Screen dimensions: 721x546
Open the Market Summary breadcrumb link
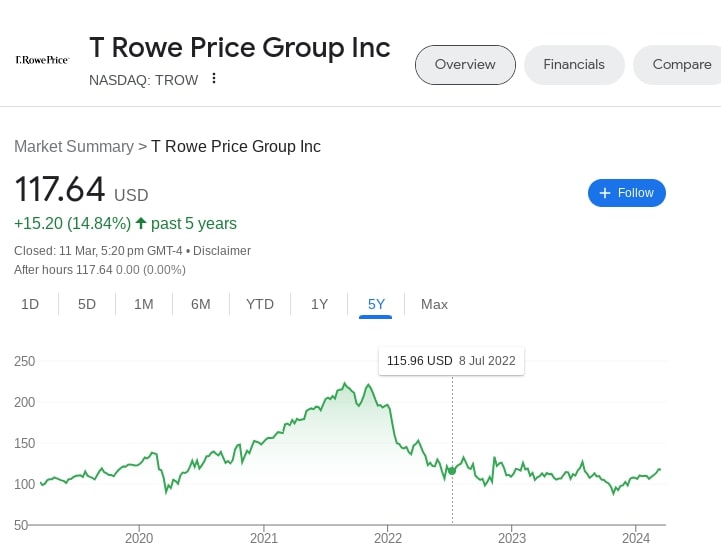coord(73,146)
